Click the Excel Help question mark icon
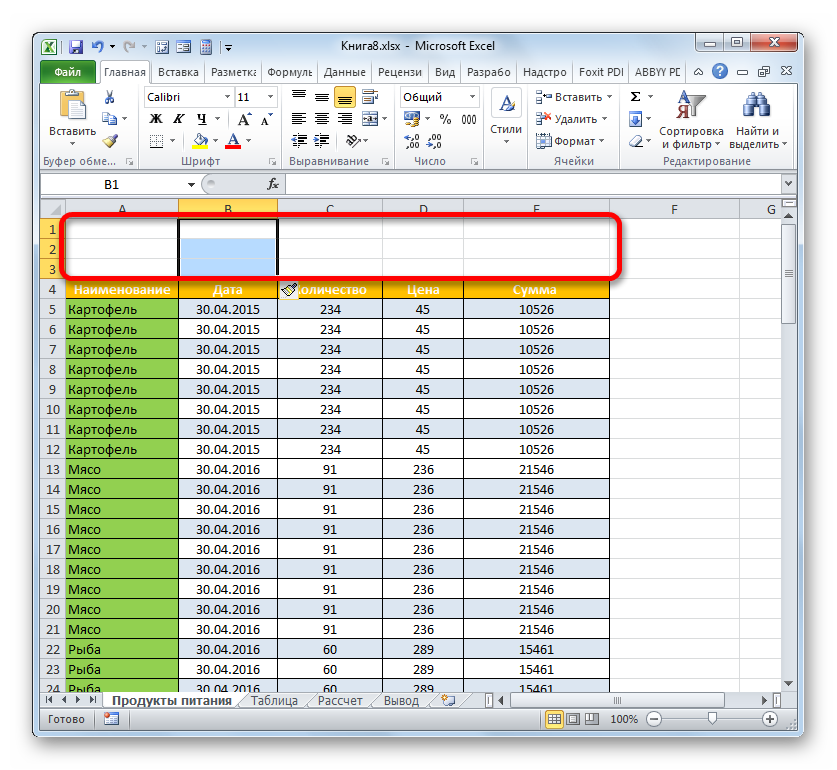This screenshot has width=837, height=770. click(720, 72)
